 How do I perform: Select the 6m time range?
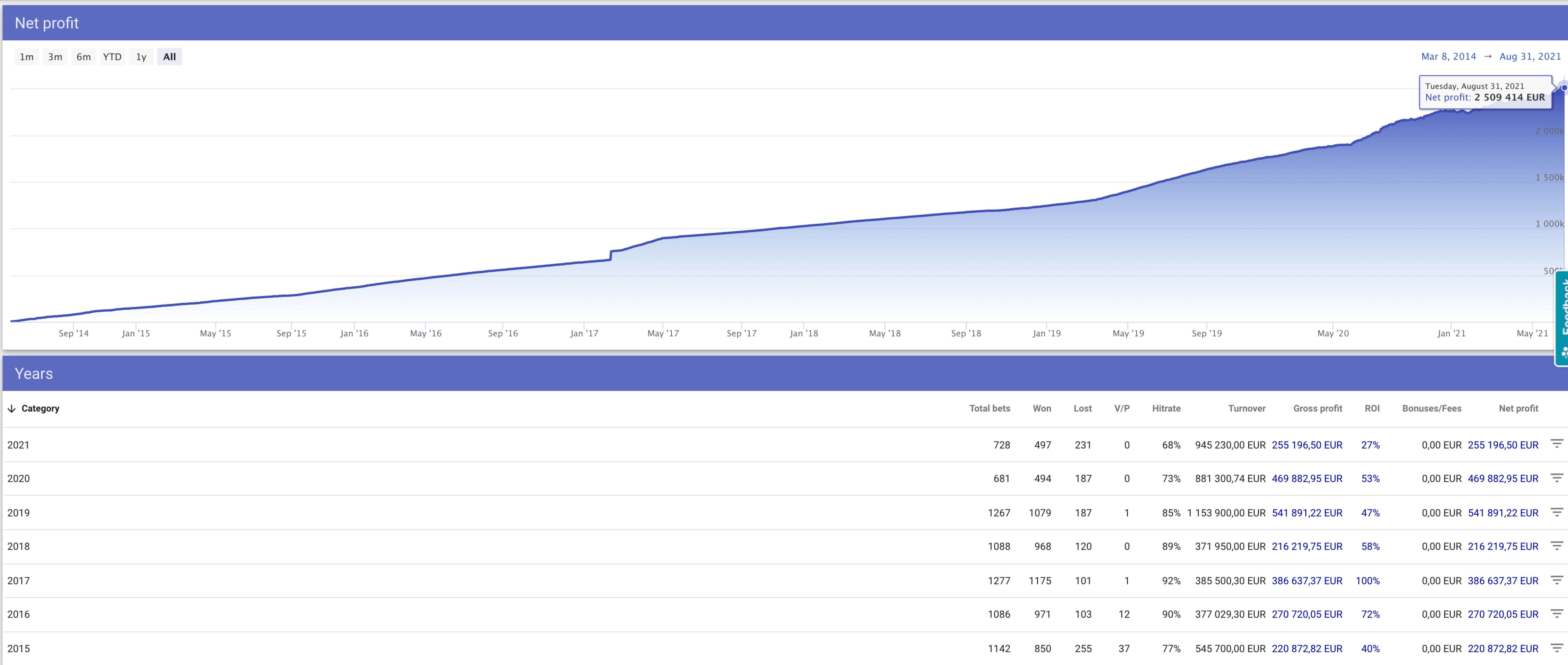coord(83,56)
